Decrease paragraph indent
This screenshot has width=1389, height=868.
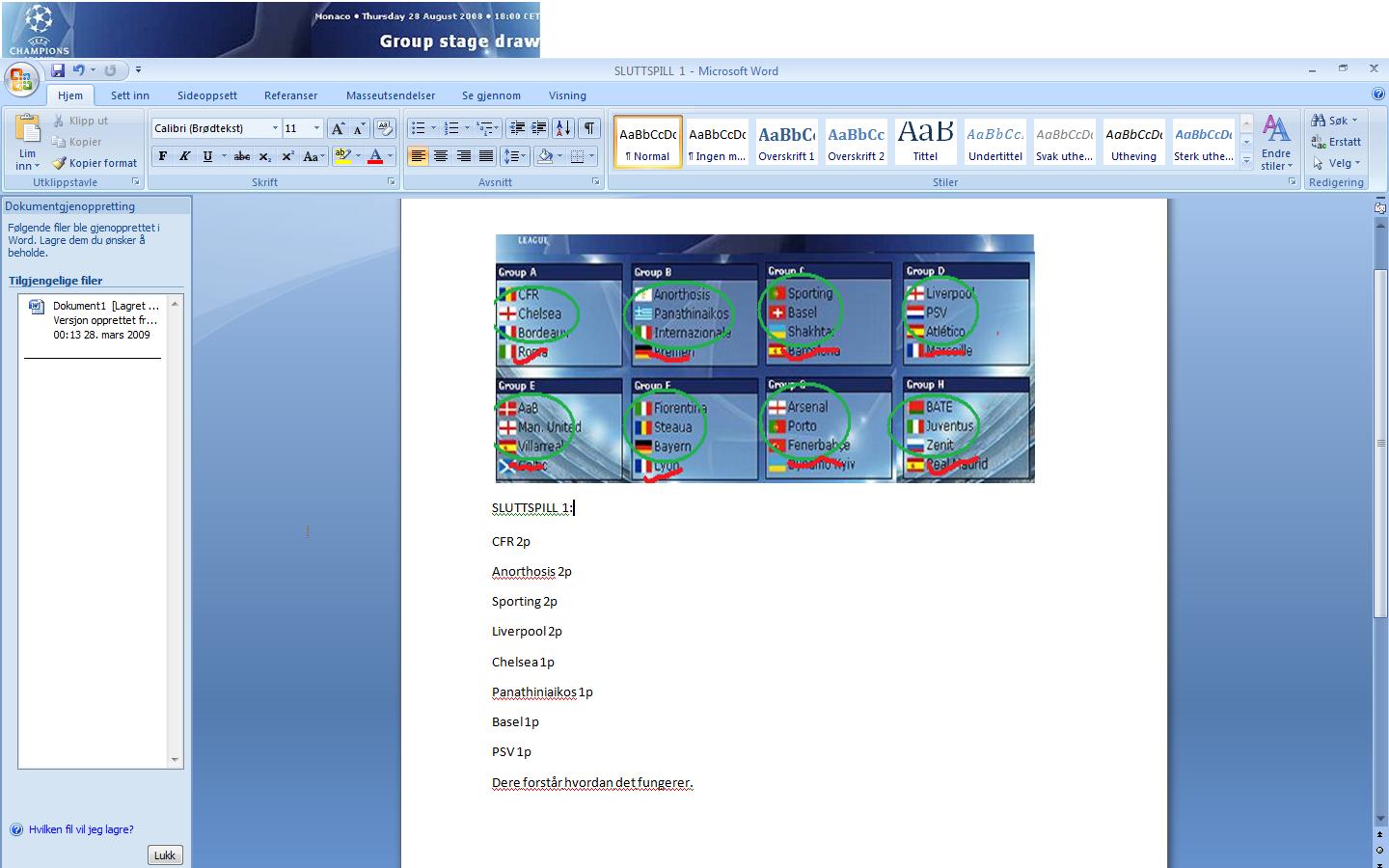coord(517,128)
